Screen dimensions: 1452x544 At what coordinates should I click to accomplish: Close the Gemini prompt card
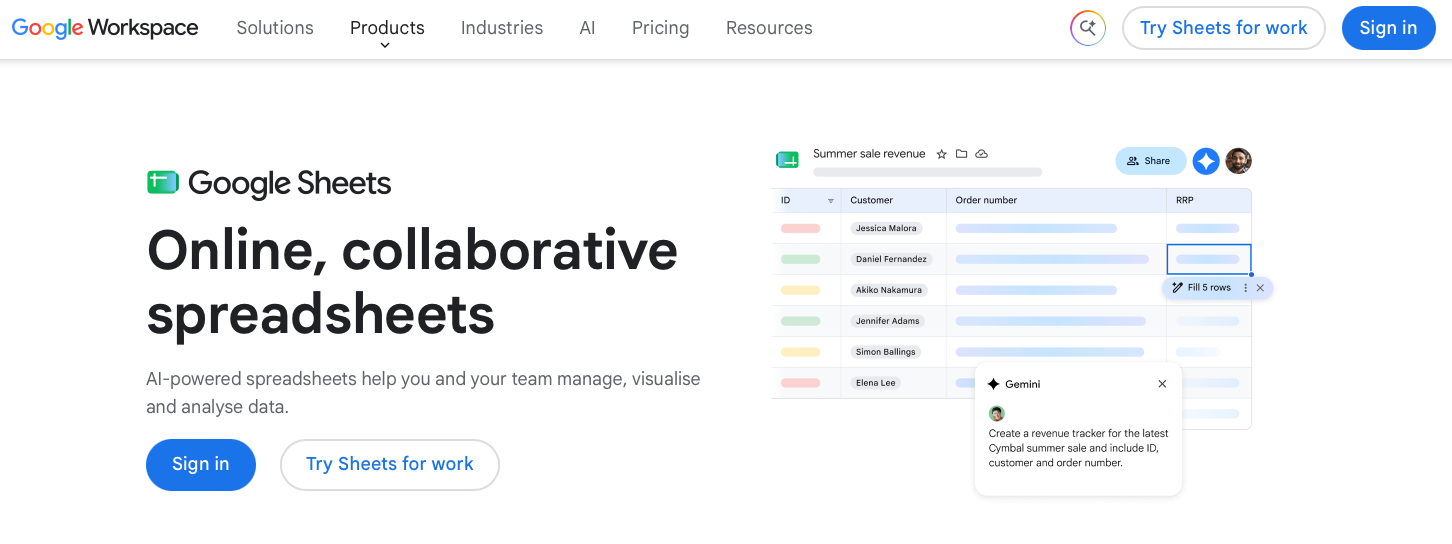1162,384
